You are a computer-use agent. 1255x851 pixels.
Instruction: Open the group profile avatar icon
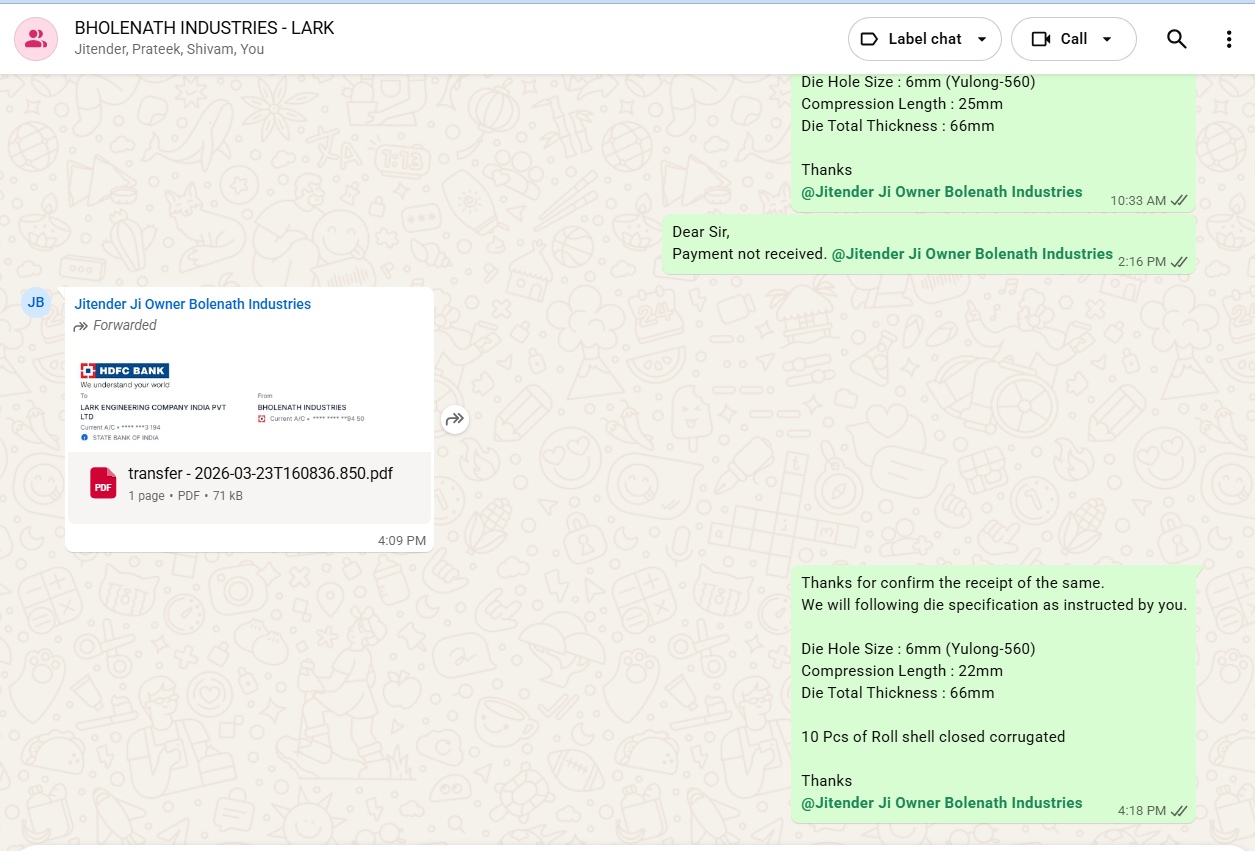tap(36, 39)
